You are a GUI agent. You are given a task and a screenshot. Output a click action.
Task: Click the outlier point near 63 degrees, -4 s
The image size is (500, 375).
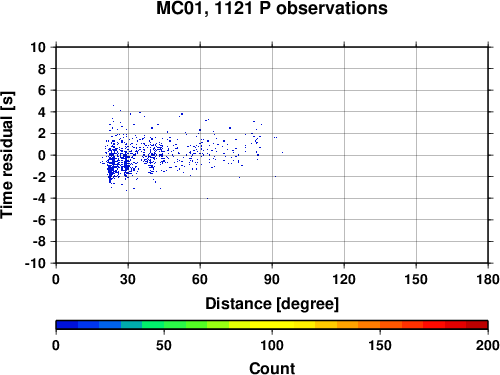pyautogui.click(x=207, y=198)
